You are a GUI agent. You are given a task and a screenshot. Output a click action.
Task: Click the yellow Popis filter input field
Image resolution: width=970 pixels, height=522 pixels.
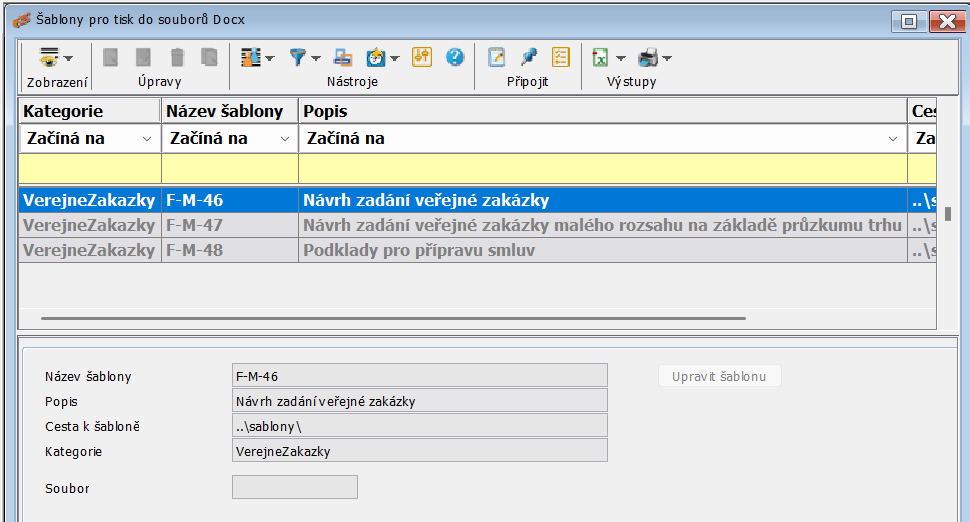tap(600, 168)
